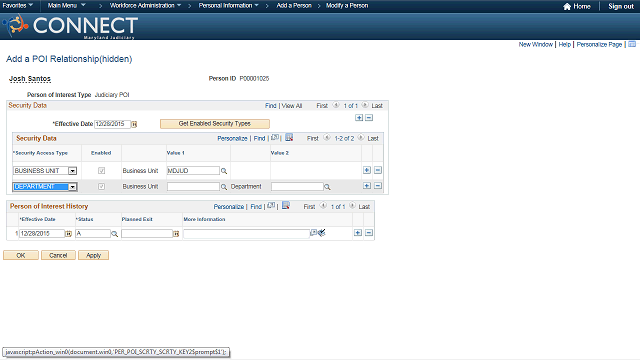Screen dimensions: 640x360
Task: Click Get Enabled Security Types button
Action: coord(215,124)
